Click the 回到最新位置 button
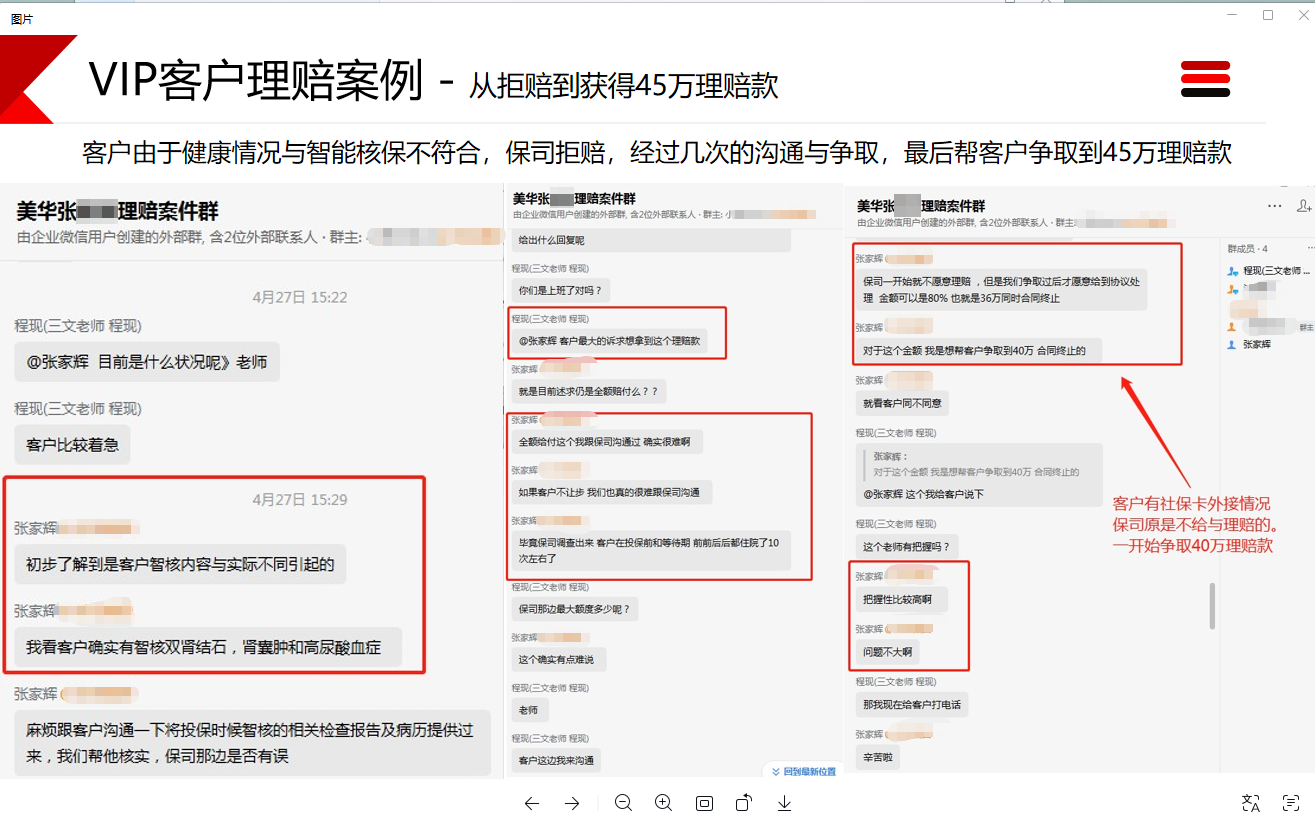1315x822 pixels. tap(802, 771)
